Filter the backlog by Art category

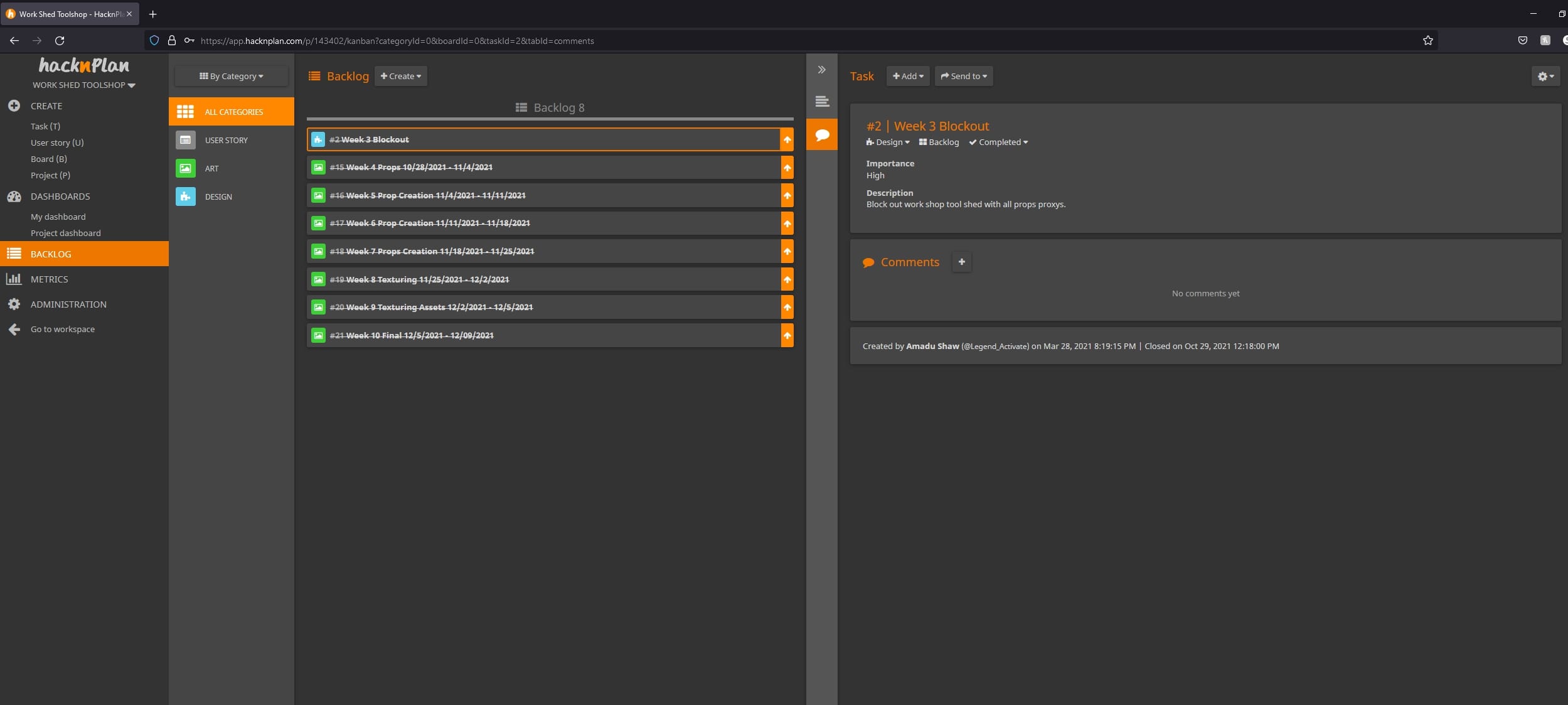coord(211,168)
